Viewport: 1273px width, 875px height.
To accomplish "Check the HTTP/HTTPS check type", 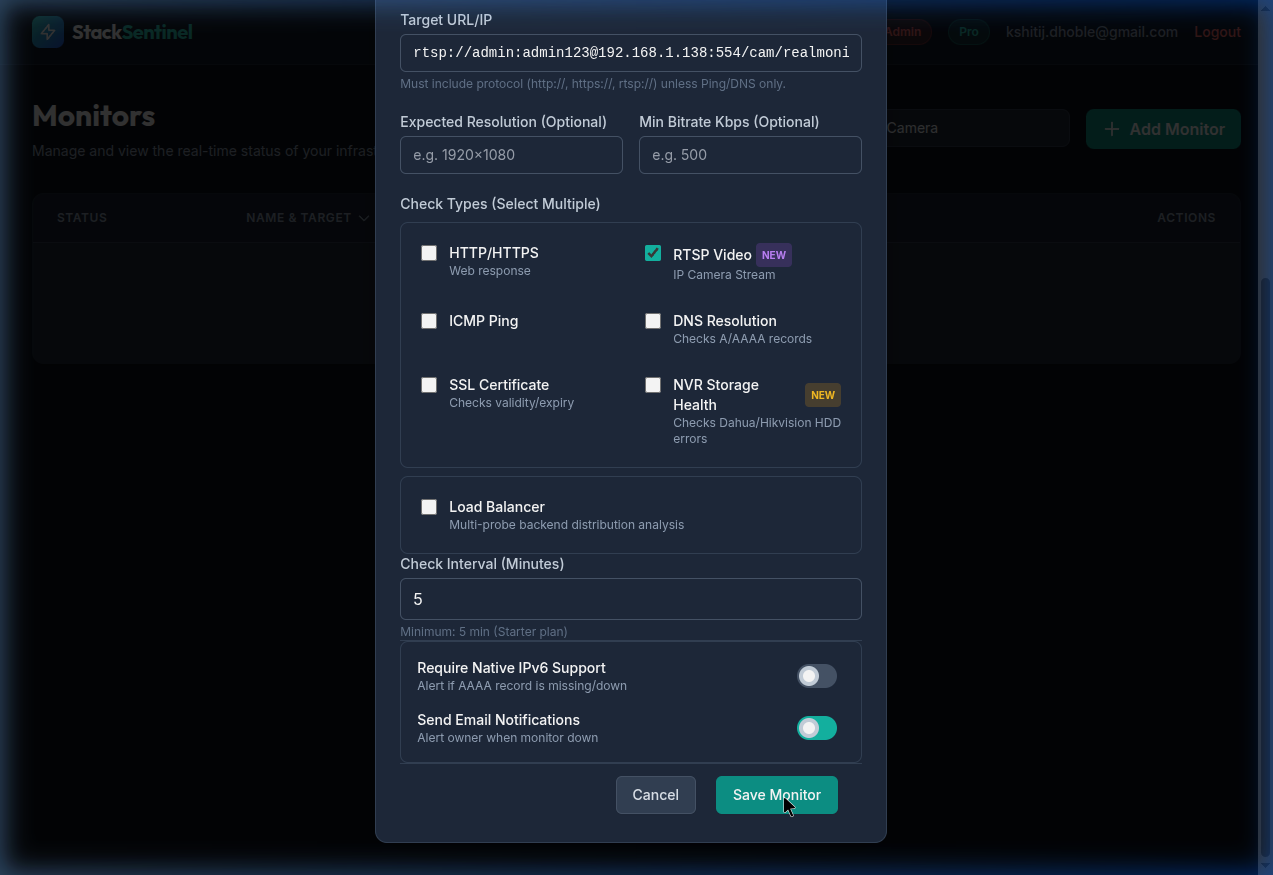I will pos(429,253).
